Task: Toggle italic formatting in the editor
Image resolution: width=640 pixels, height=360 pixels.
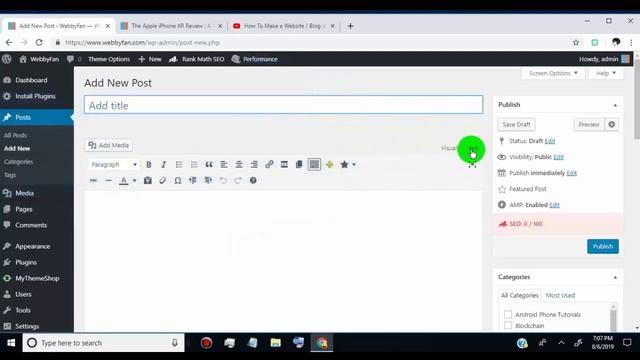Action: click(164, 164)
